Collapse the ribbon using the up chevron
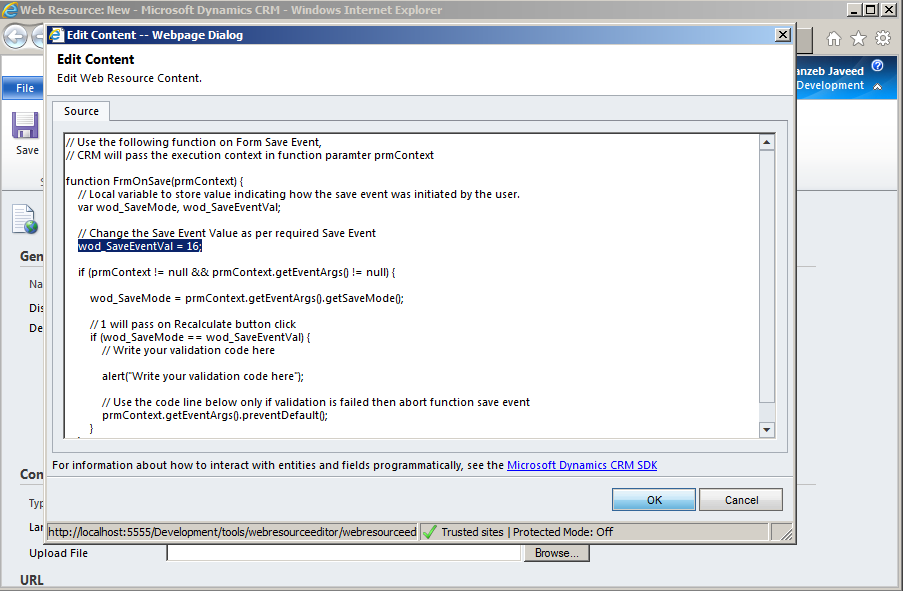 pyautogui.click(x=878, y=86)
